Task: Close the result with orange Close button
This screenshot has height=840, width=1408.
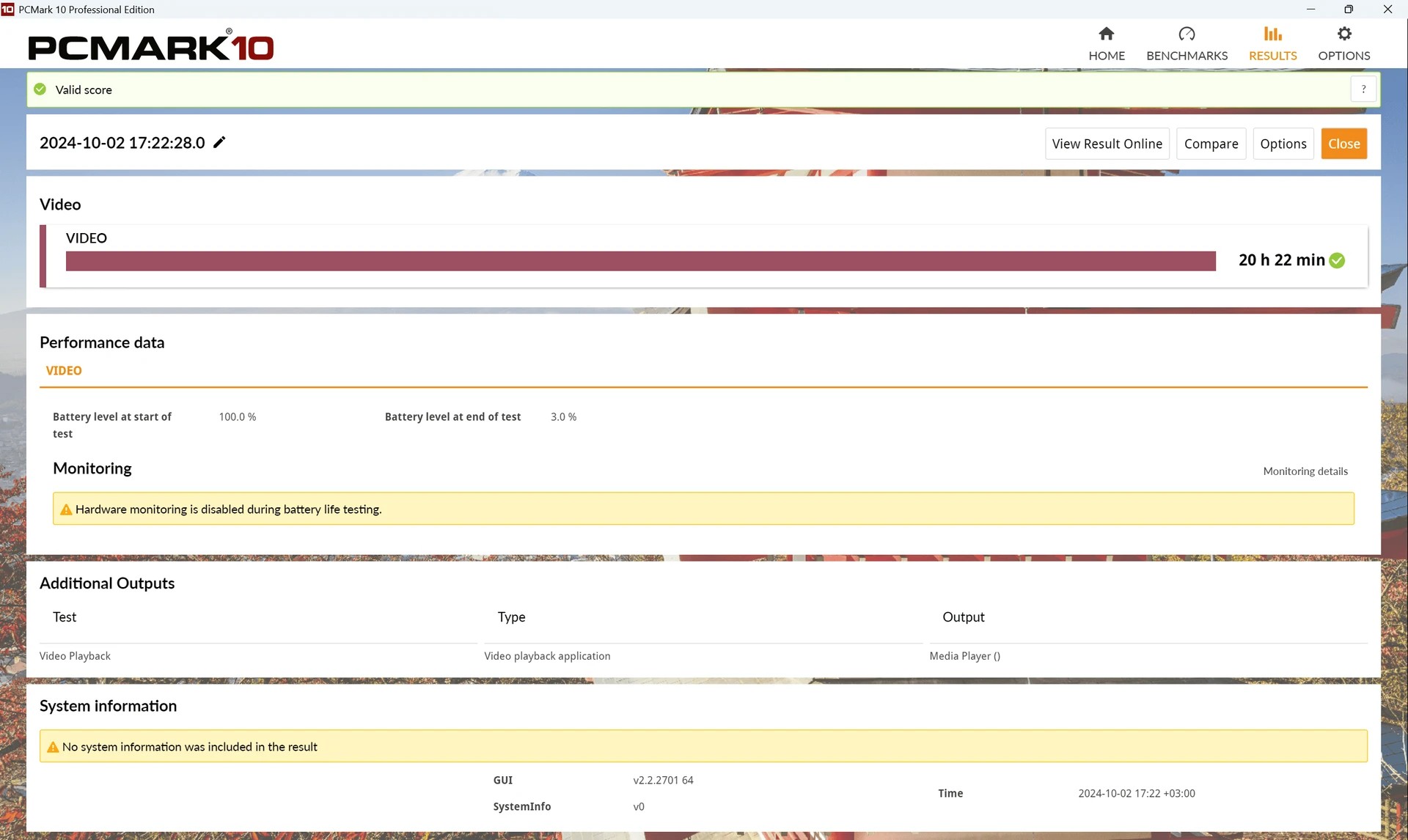Action: pyautogui.click(x=1343, y=144)
